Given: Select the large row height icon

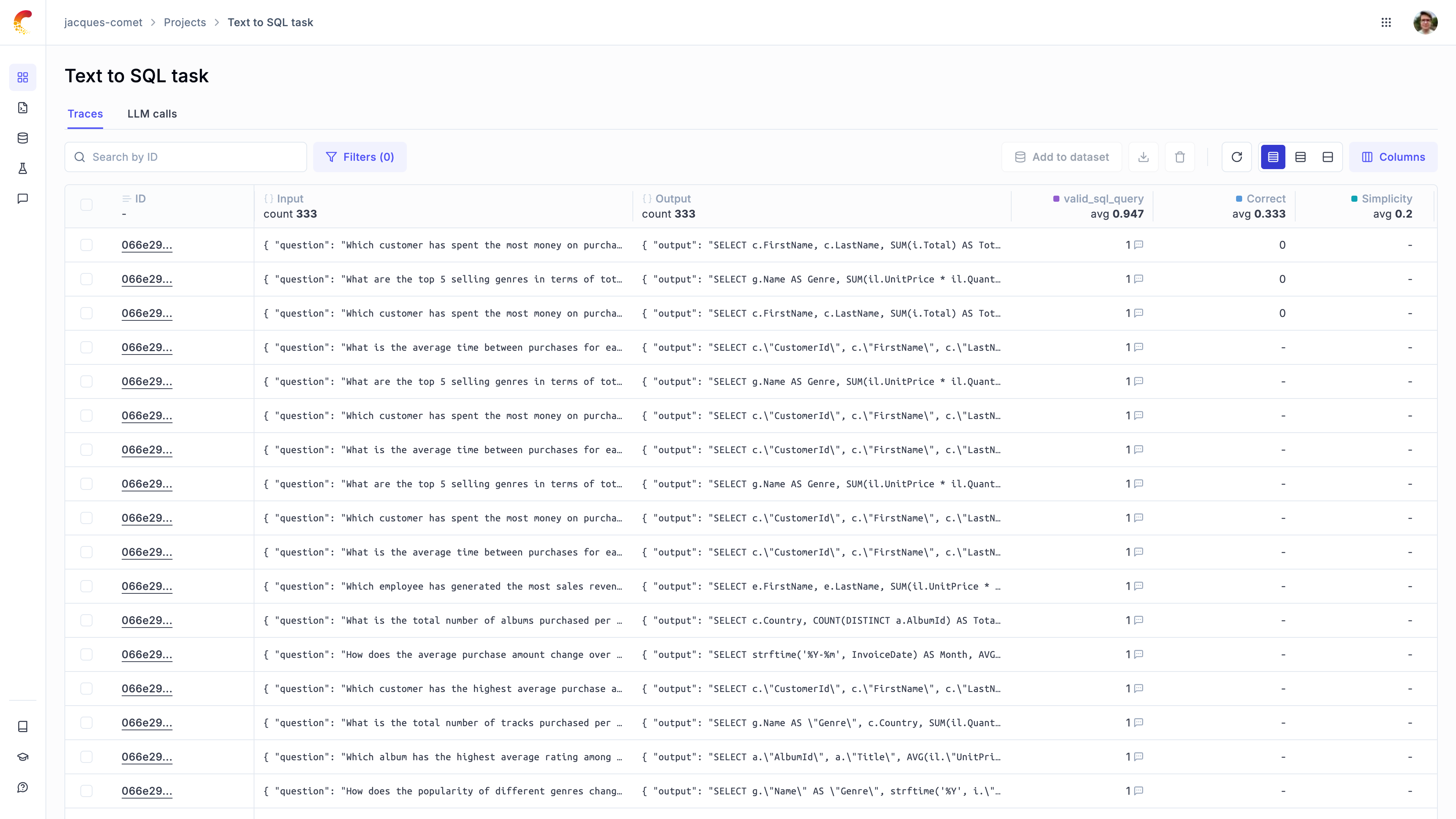Looking at the screenshot, I should pyautogui.click(x=1328, y=157).
